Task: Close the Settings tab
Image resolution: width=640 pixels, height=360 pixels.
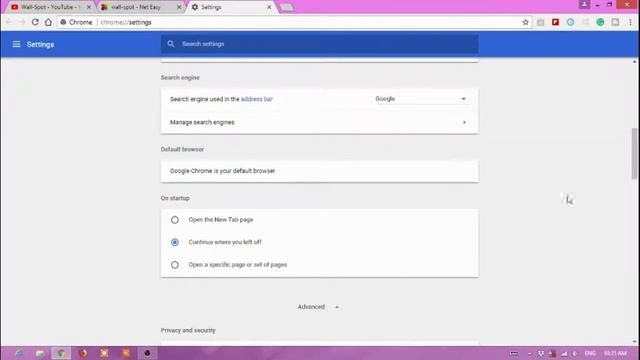Action: (269, 7)
